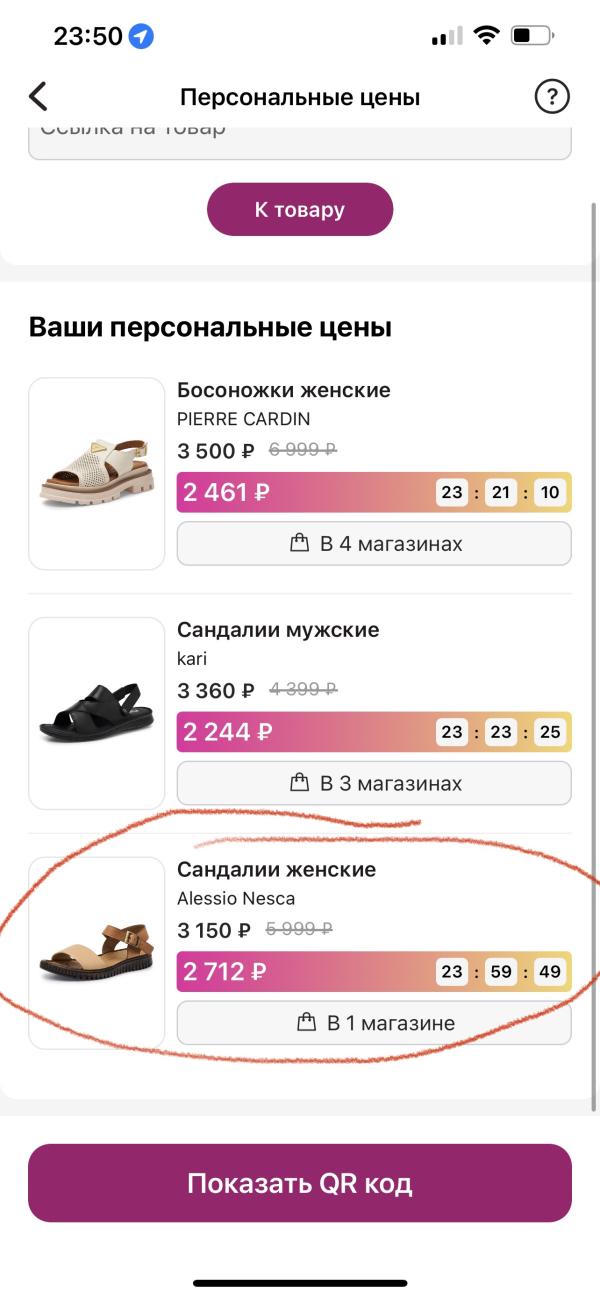The width and height of the screenshot is (600, 1297).
Task: Tap the Wi-Fi status icon
Action: click(487, 36)
